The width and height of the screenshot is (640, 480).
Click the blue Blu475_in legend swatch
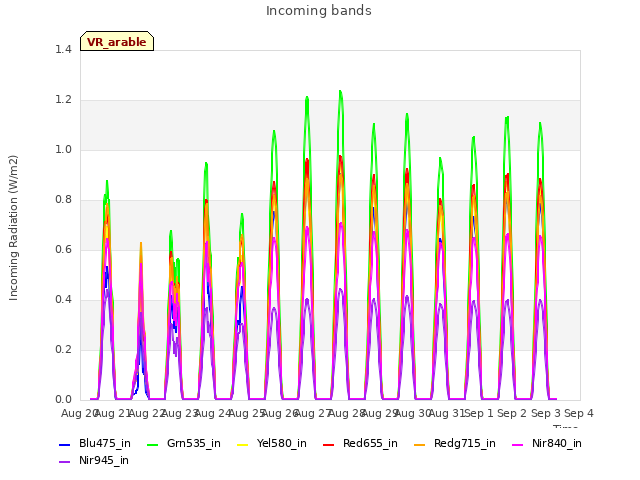point(64,444)
